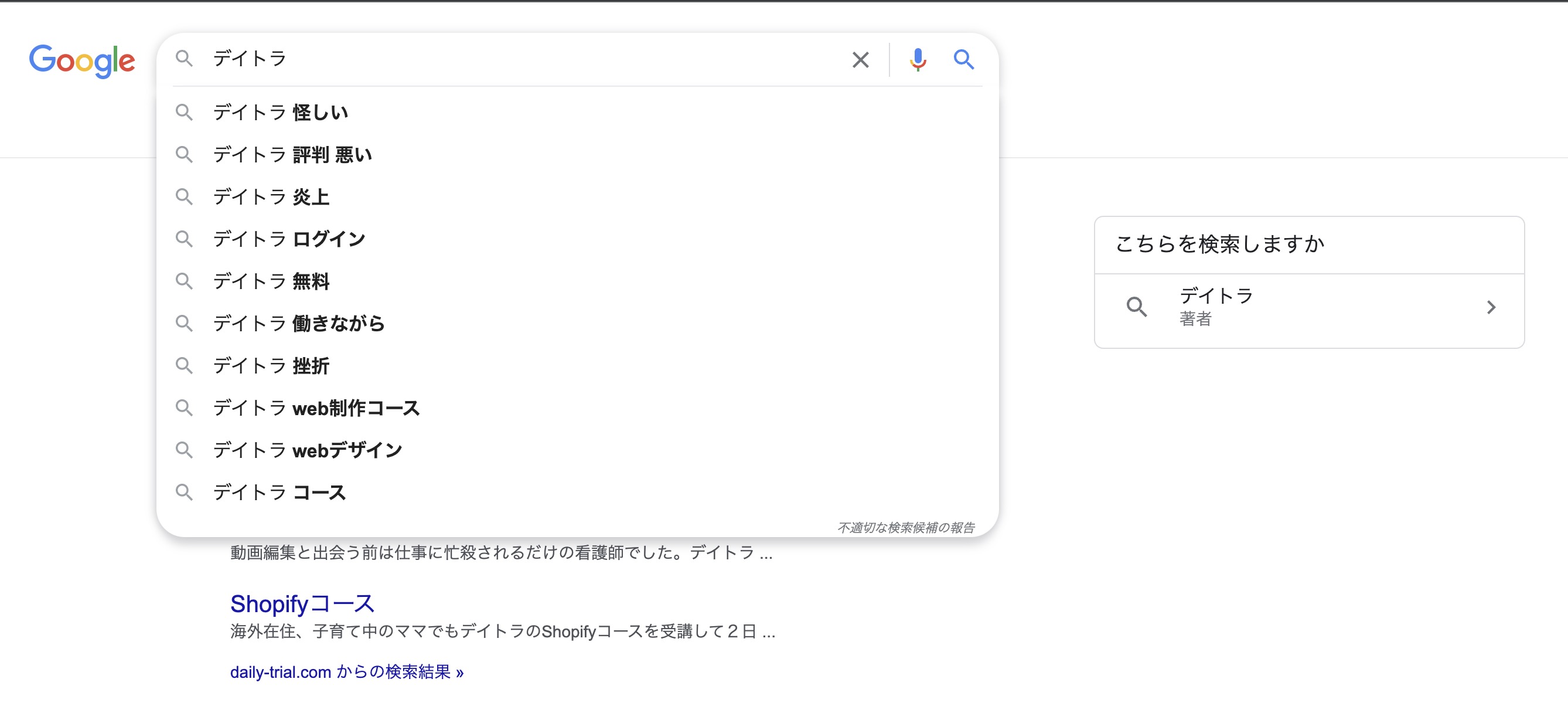The width and height of the screenshot is (1568, 713).
Task: Select suggestion デイトラ 炎上
Action: coord(271,196)
